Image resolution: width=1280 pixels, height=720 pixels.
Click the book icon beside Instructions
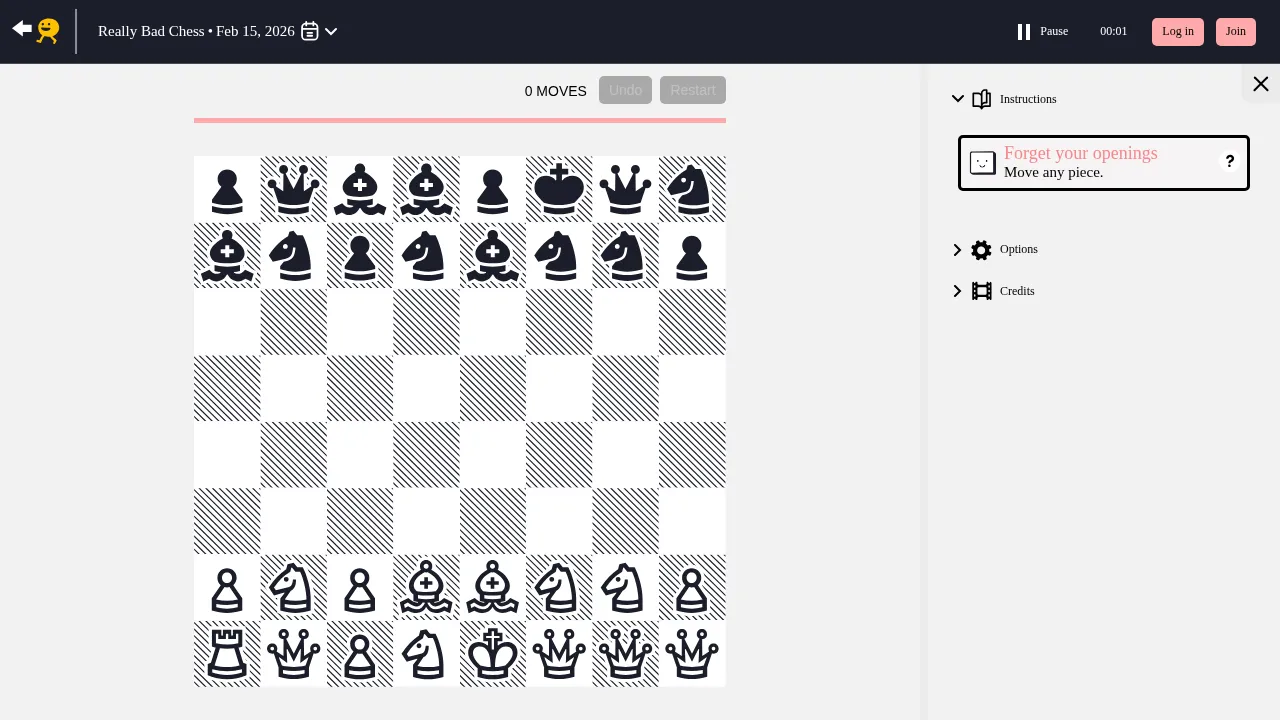[981, 98]
